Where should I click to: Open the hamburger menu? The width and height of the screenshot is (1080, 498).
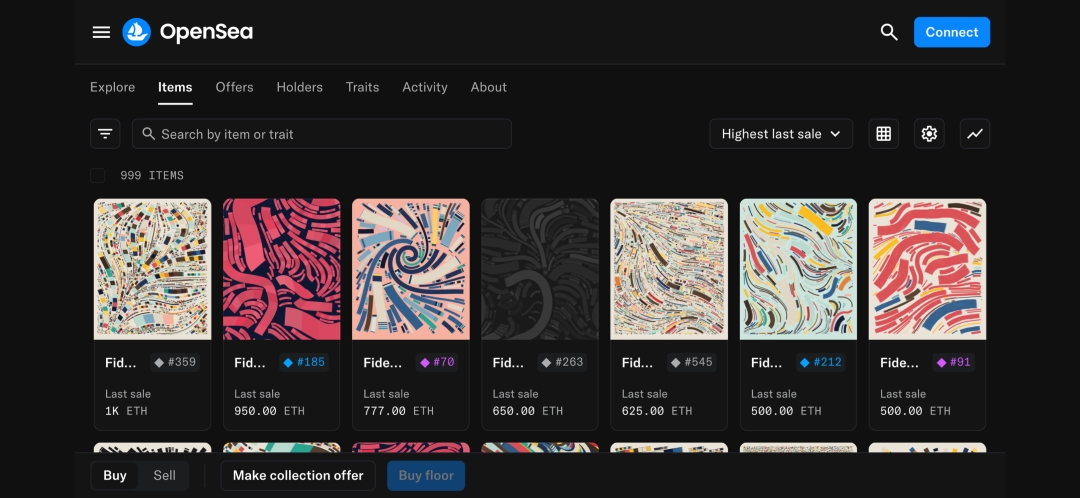coord(101,32)
